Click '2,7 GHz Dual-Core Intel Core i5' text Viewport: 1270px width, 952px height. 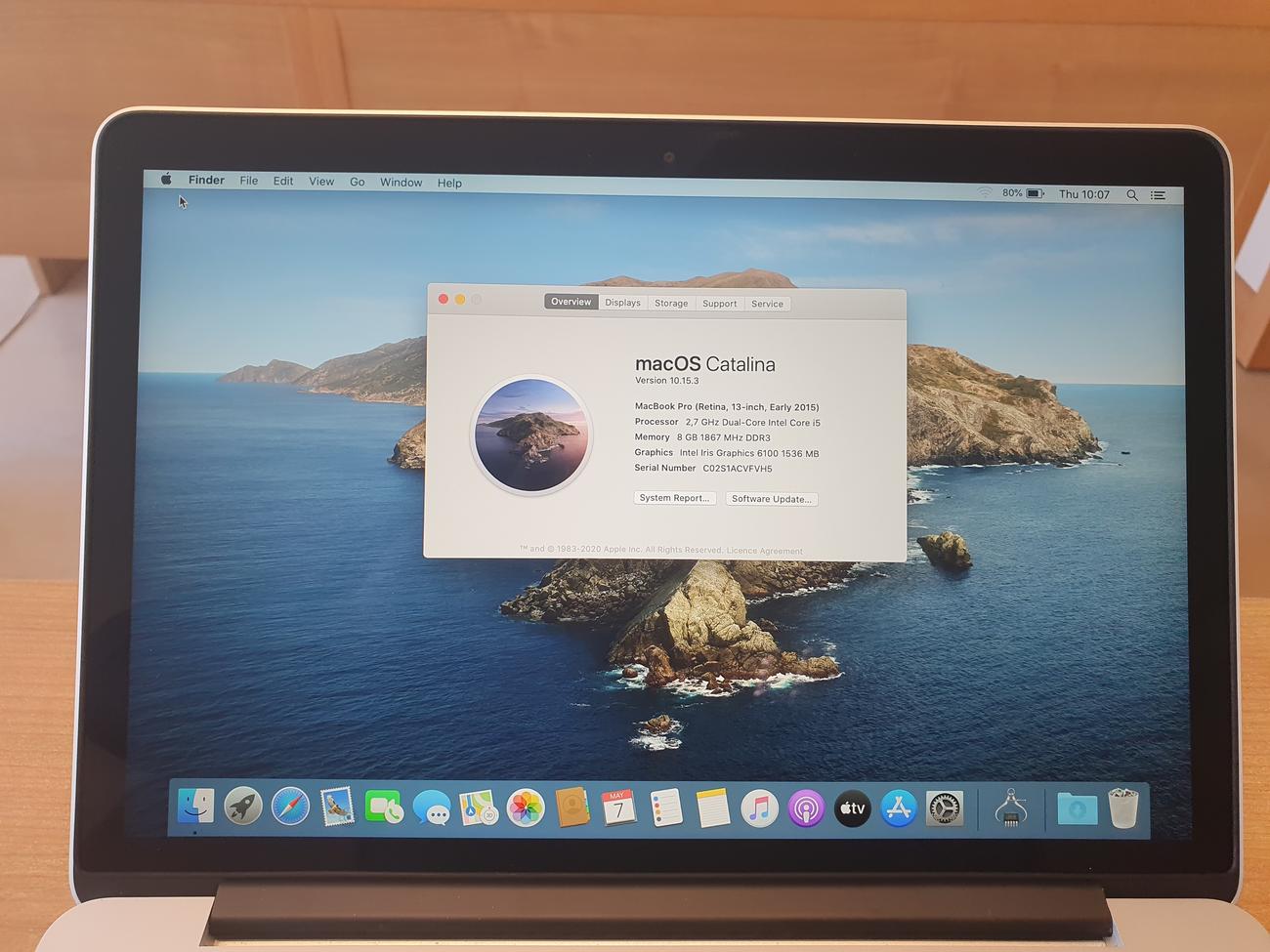click(752, 423)
